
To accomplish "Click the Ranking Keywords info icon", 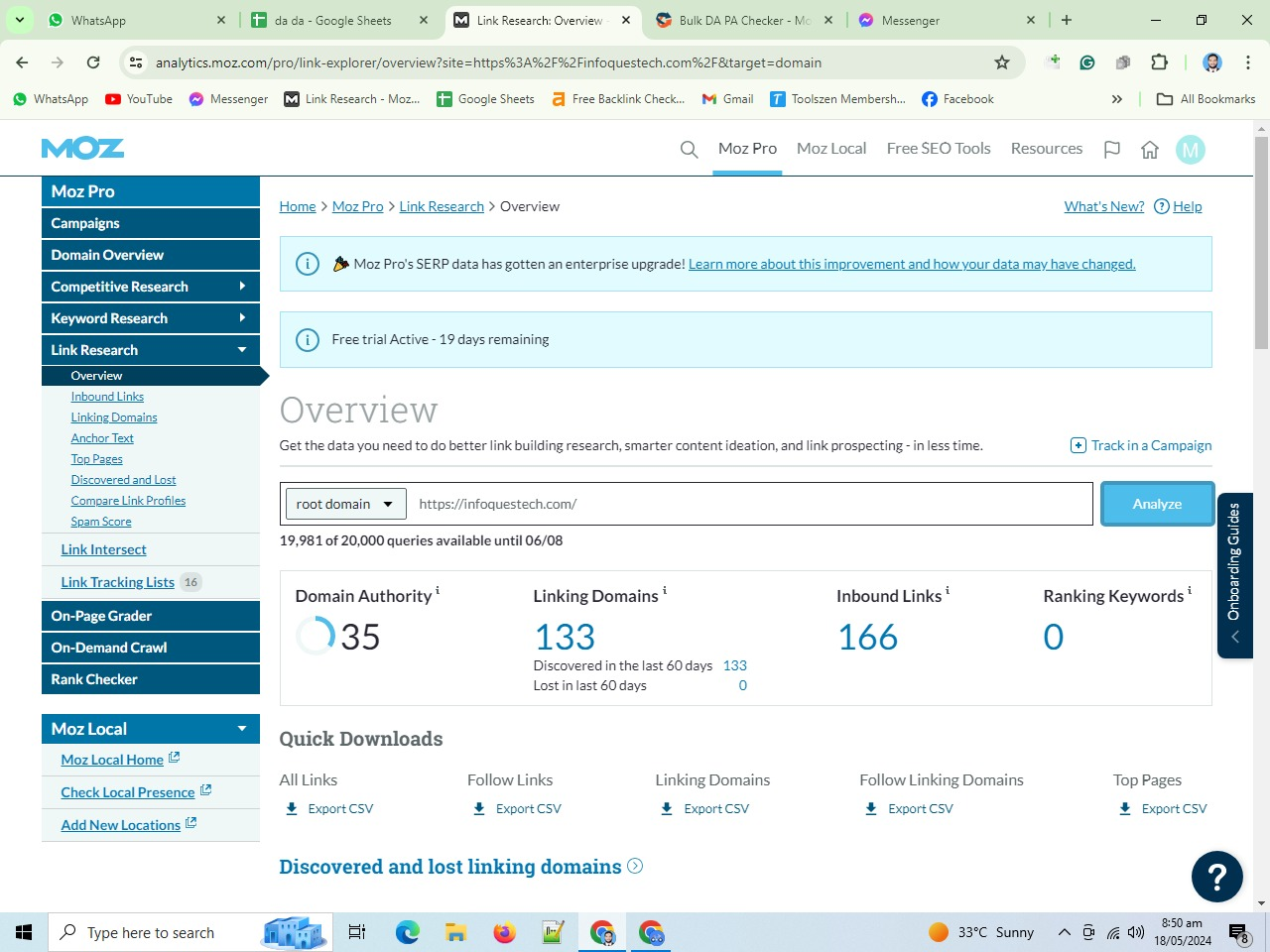I will tap(1190, 591).
